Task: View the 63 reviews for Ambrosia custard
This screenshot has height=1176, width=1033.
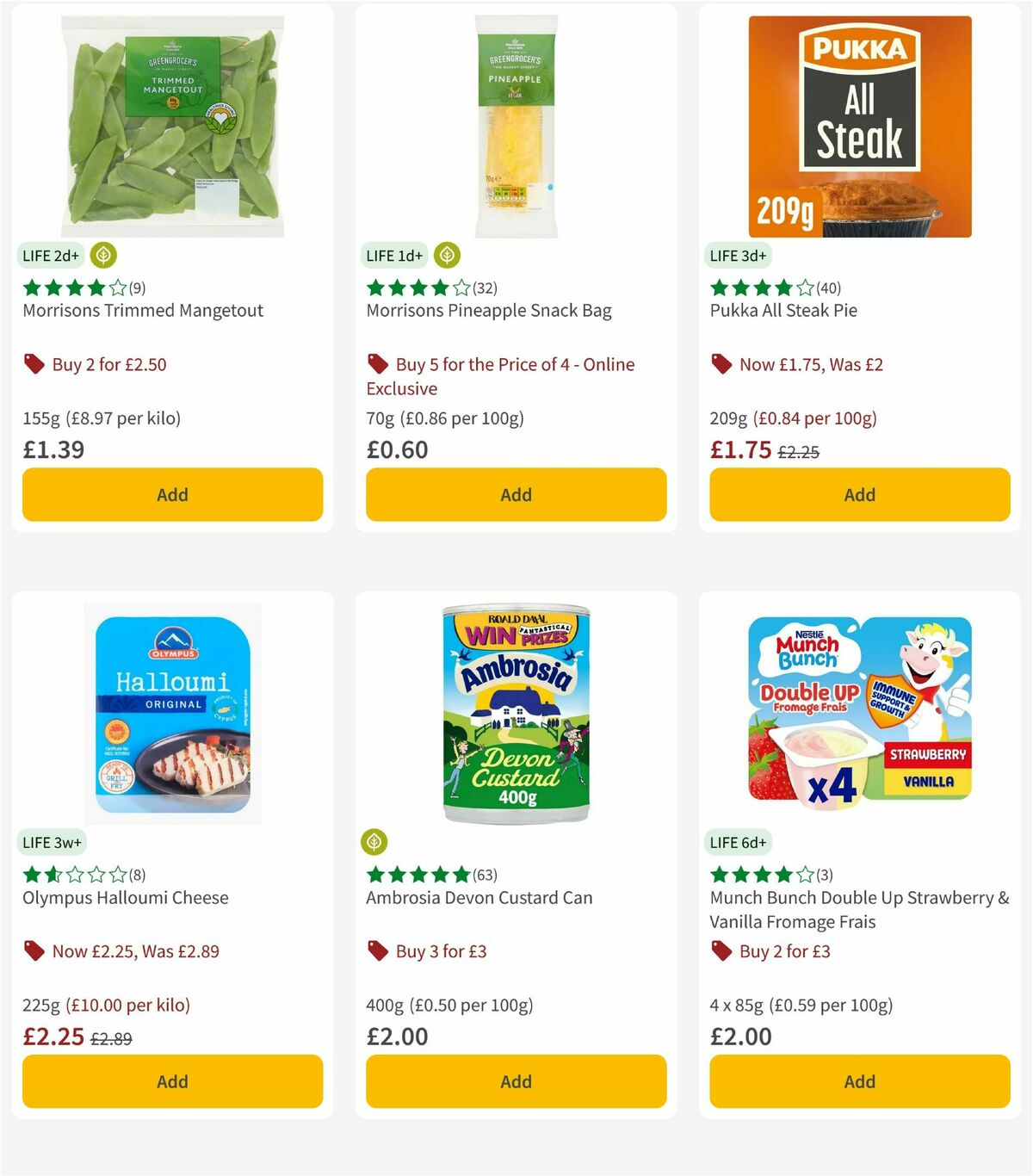Action: (486, 874)
